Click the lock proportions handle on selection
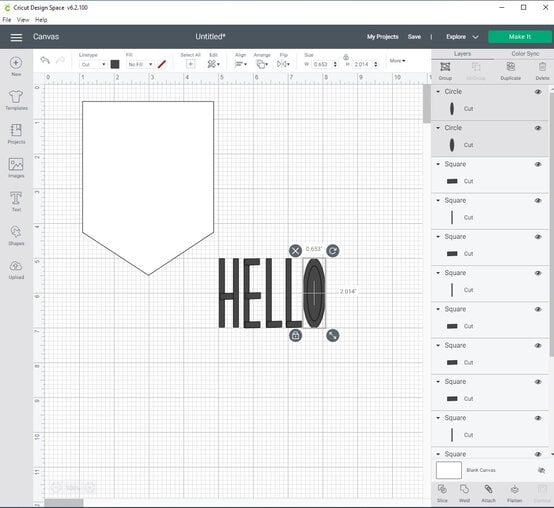554x508 pixels. [x=295, y=335]
